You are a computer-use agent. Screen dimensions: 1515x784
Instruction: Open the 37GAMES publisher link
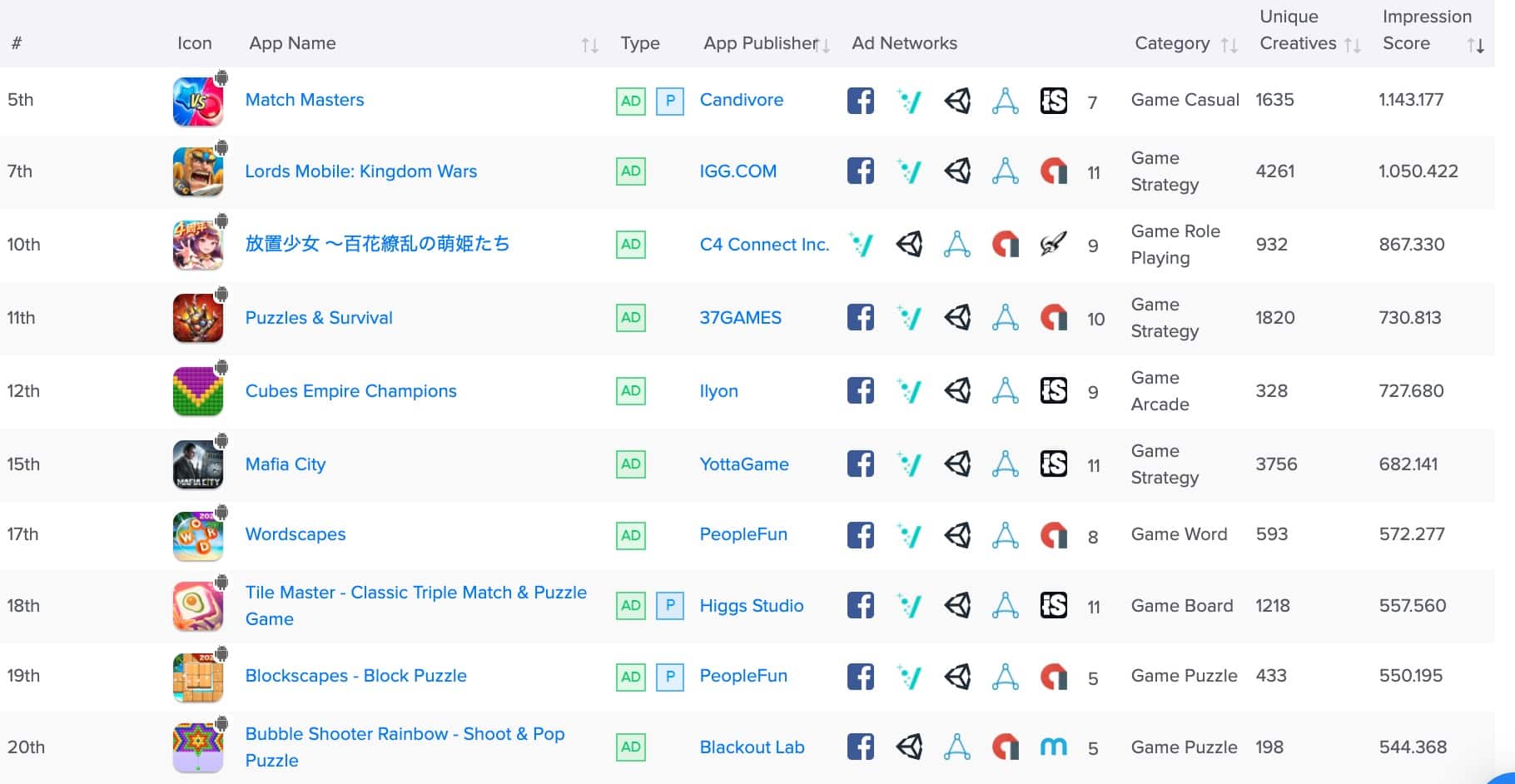[741, 318]
